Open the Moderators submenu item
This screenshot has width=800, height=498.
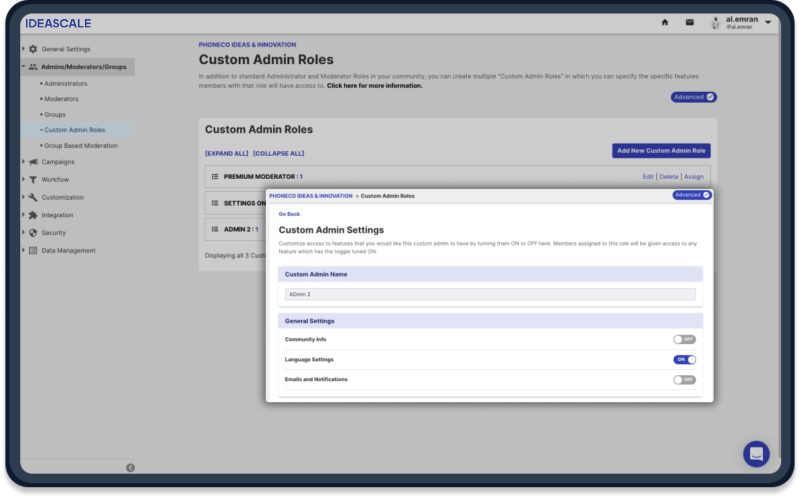61,99
